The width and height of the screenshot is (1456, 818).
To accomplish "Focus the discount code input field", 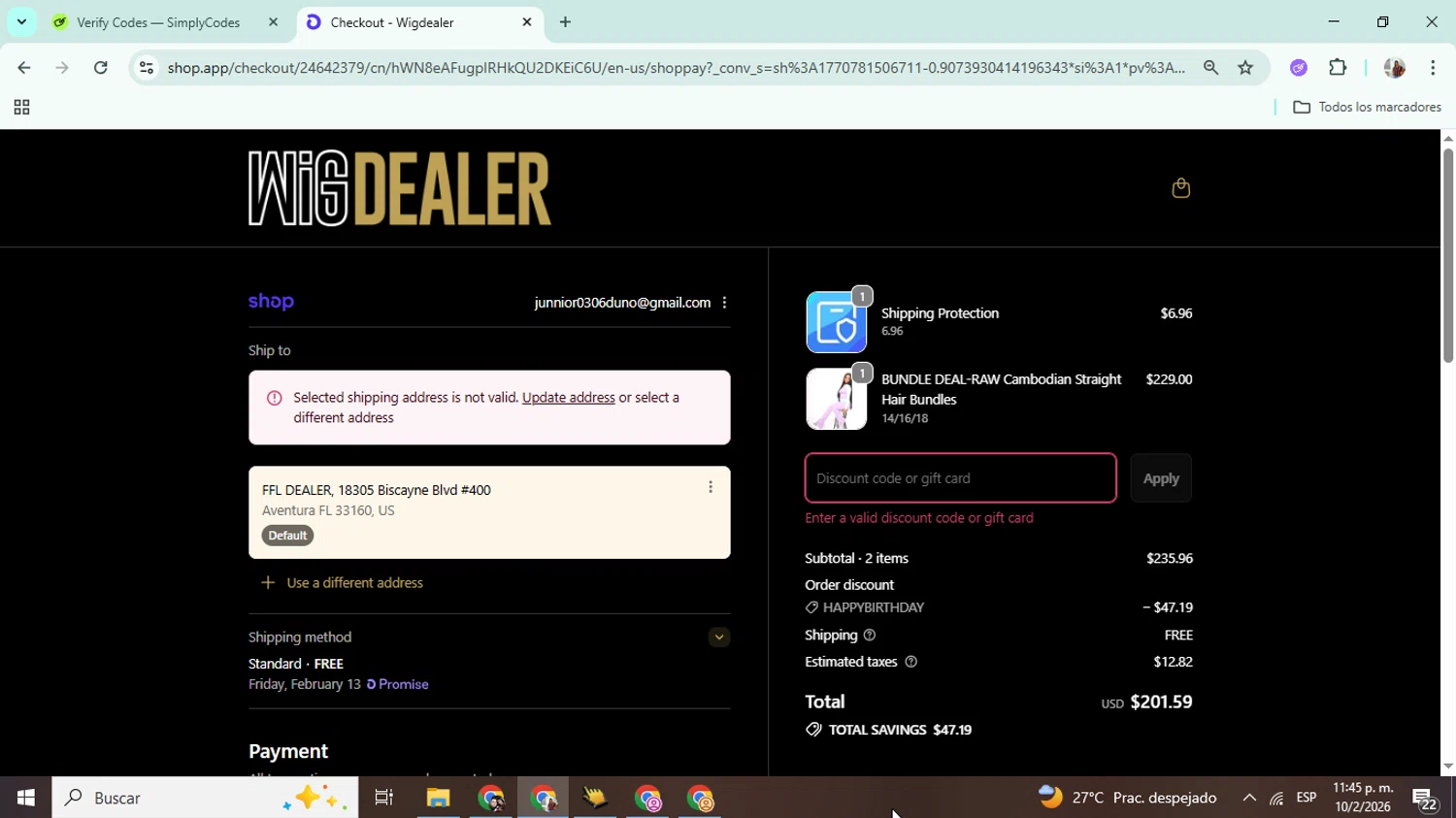I will [x=960, y=478].
